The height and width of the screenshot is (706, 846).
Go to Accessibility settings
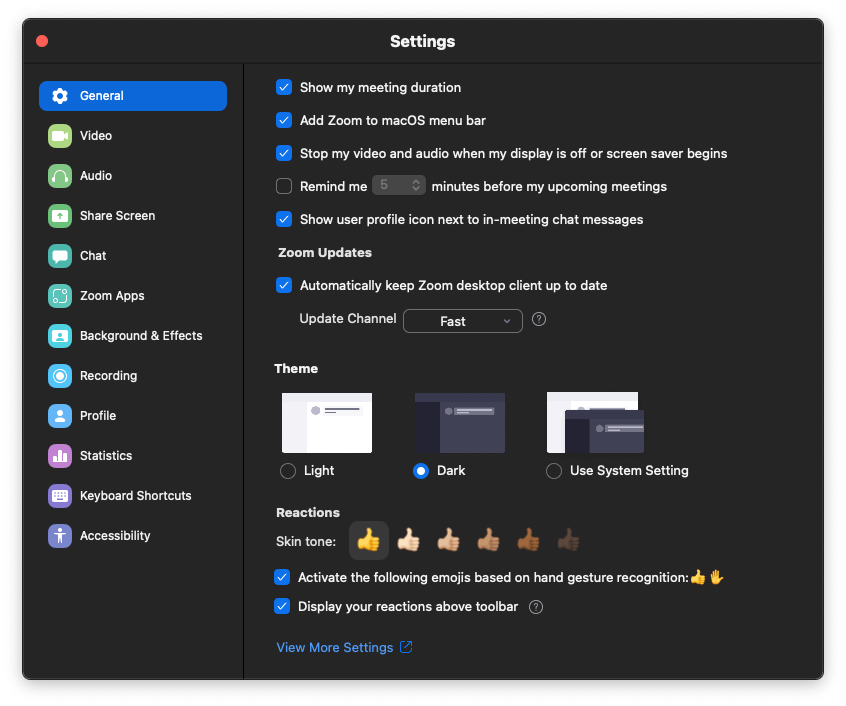click(133, 536)
